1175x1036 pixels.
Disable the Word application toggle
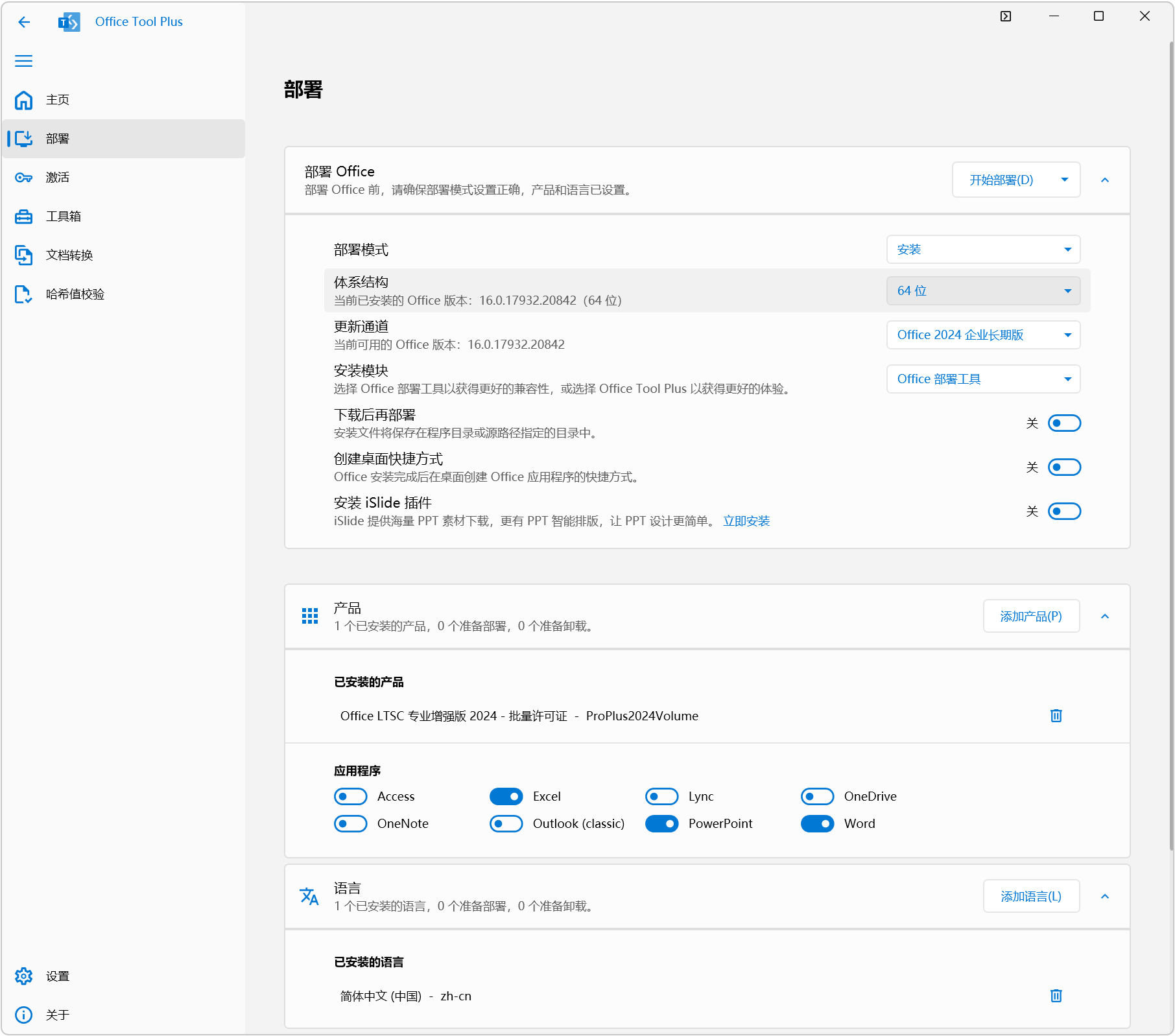(x=818, y=823)
